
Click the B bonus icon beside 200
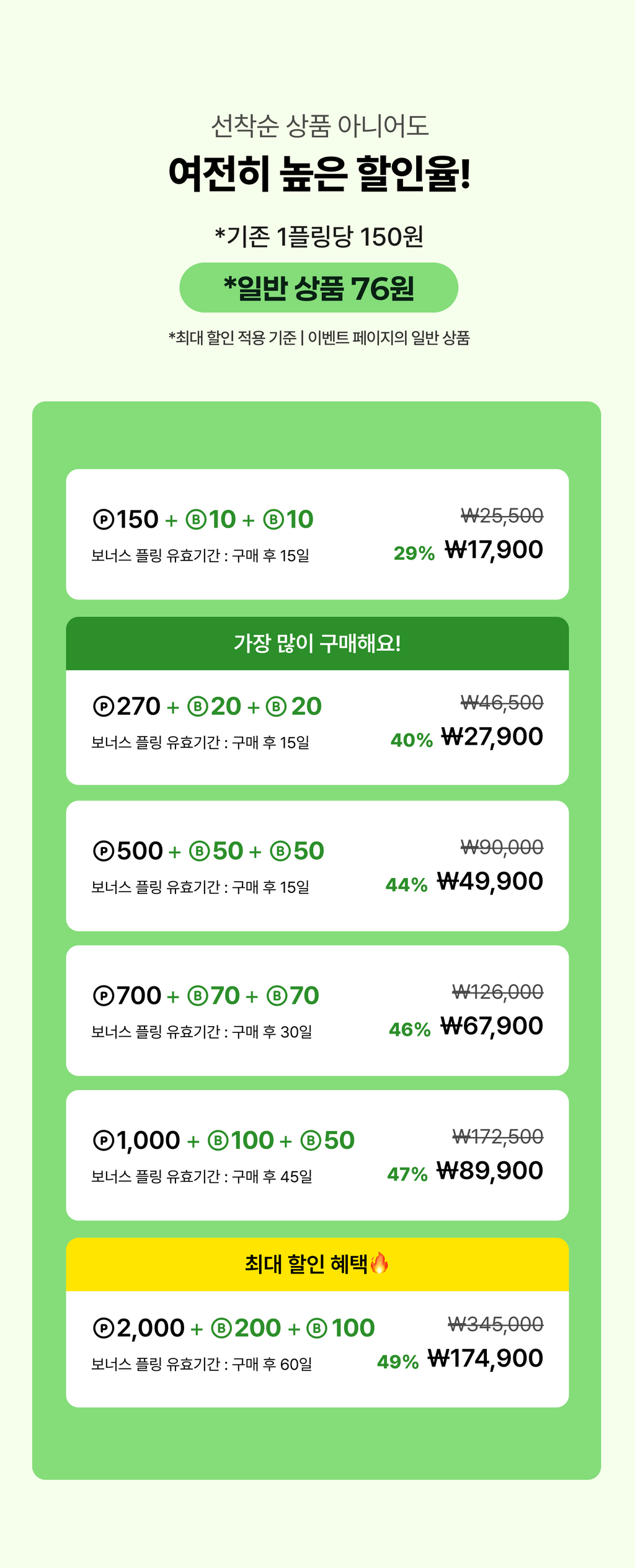point(221,1327)
